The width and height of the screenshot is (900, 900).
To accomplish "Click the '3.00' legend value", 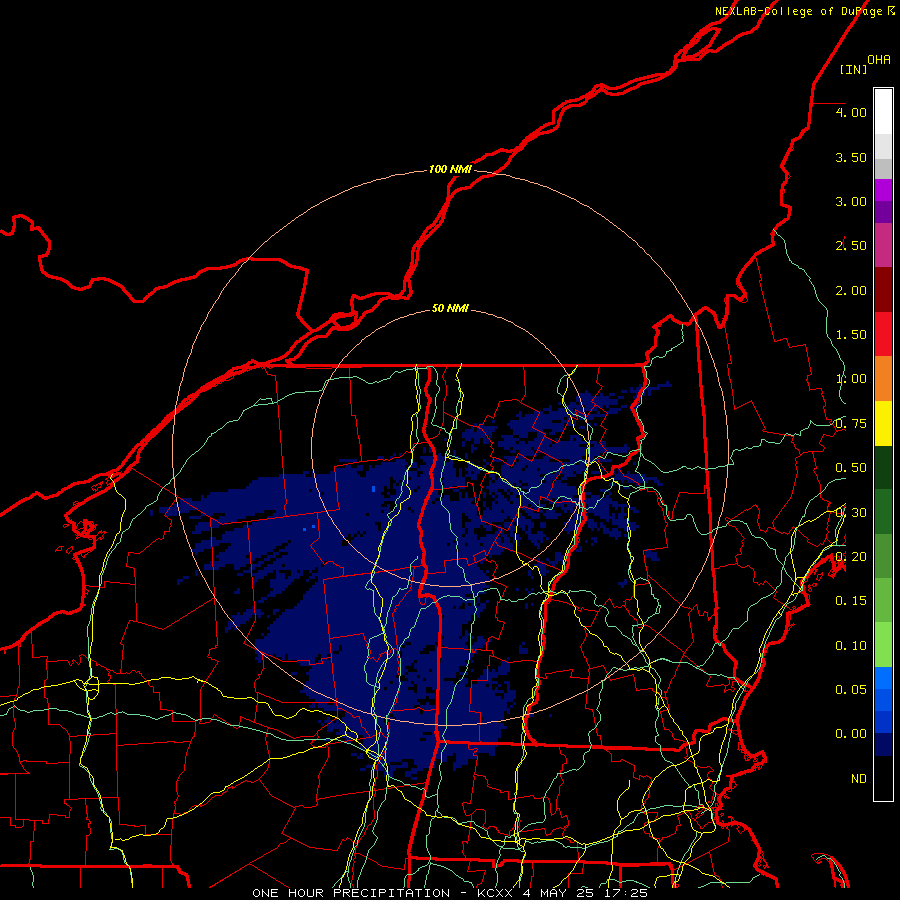I will tap(851, 201).
